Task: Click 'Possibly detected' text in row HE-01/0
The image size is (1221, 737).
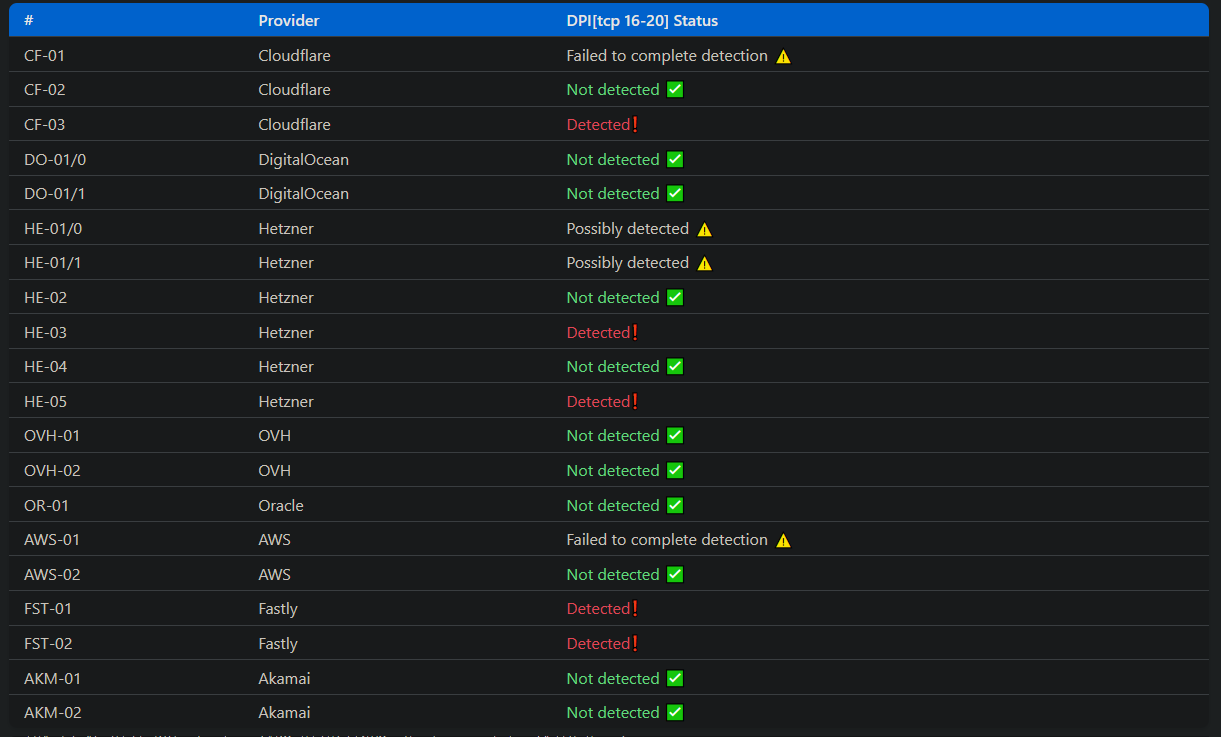Action: (628, 229)
